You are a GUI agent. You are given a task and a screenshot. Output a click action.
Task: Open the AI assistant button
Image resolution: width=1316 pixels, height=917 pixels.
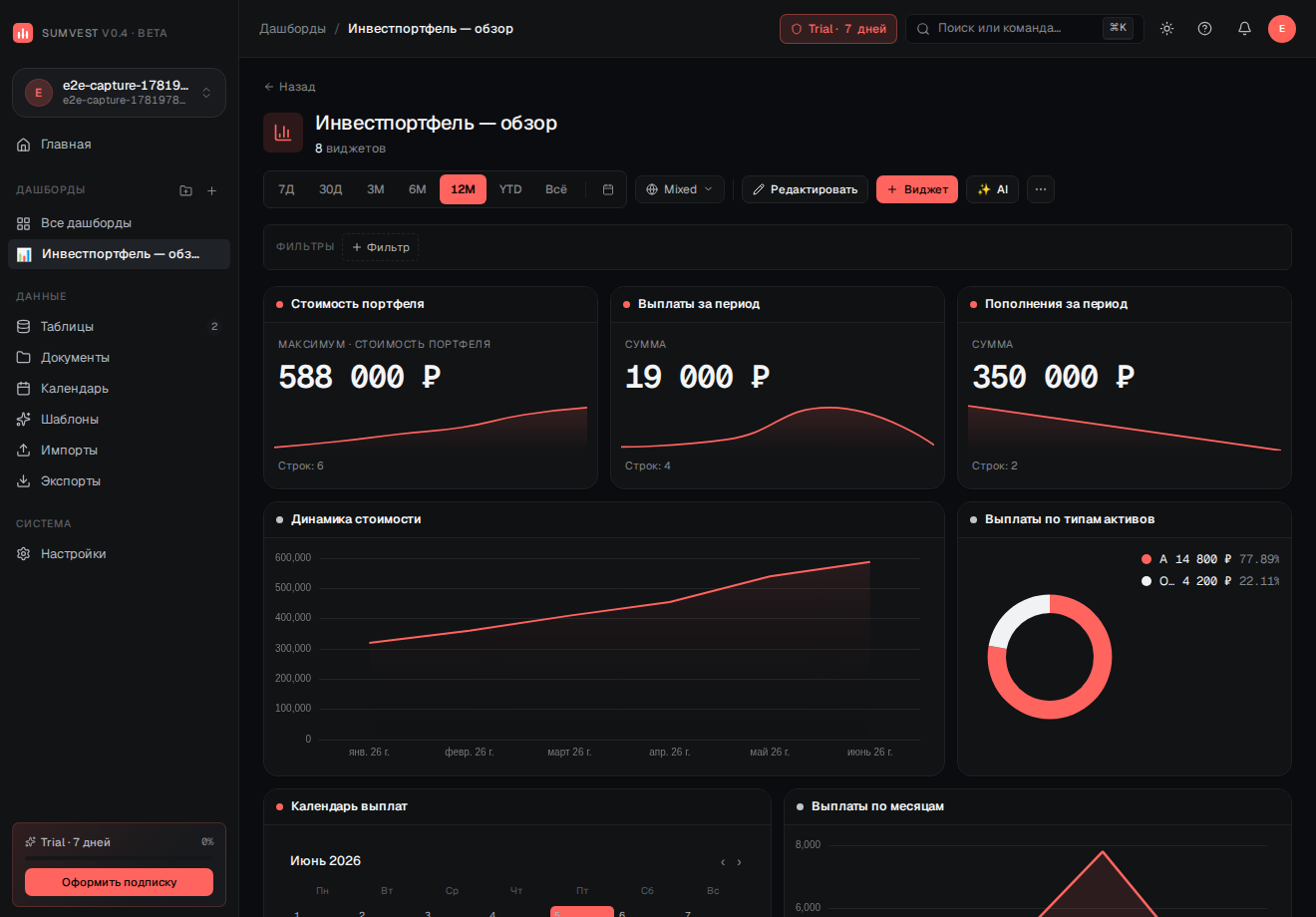click(992, 189)
